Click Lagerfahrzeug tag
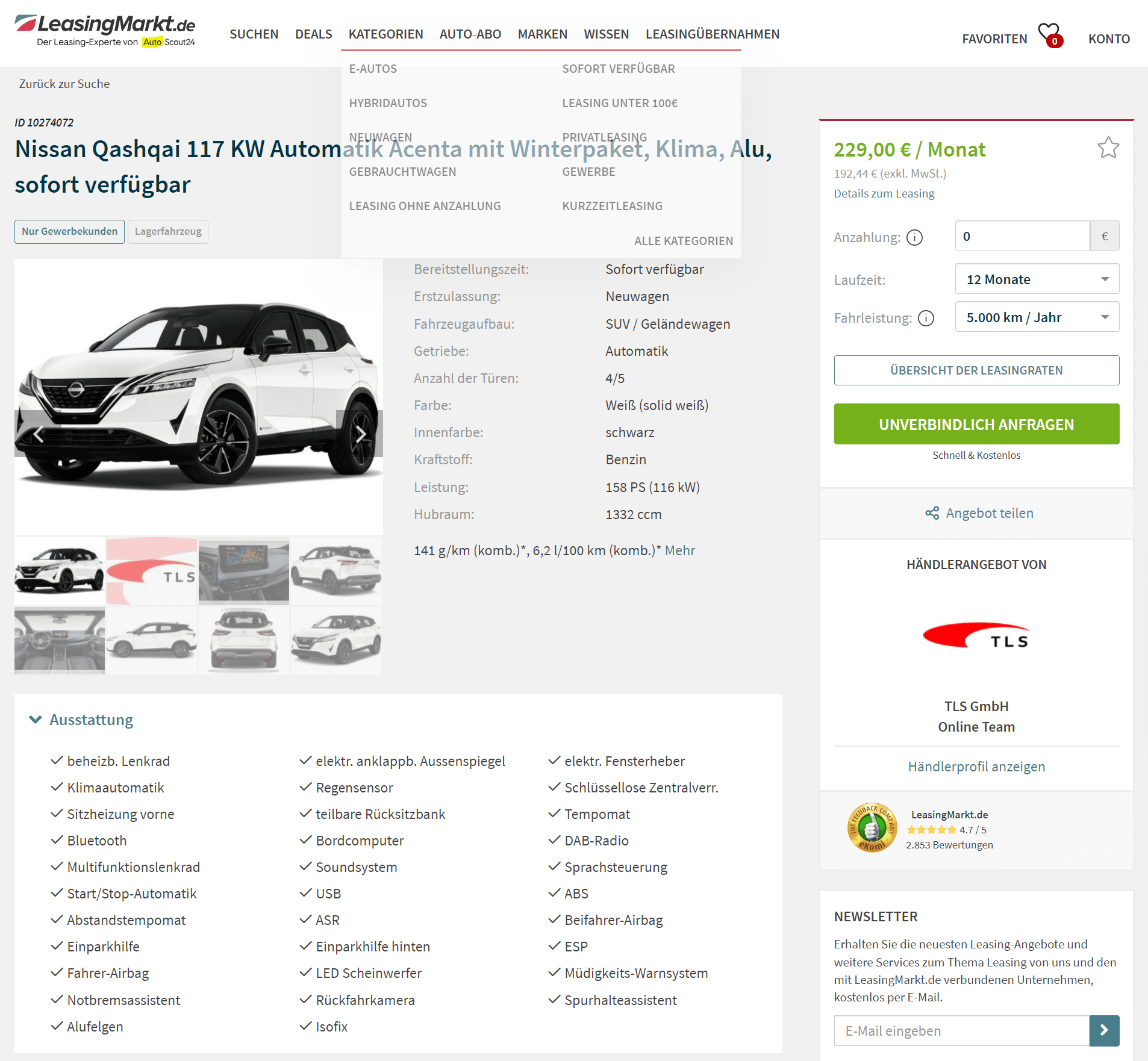This screenshot has height=1061, width=1148. tap(168, 231)
